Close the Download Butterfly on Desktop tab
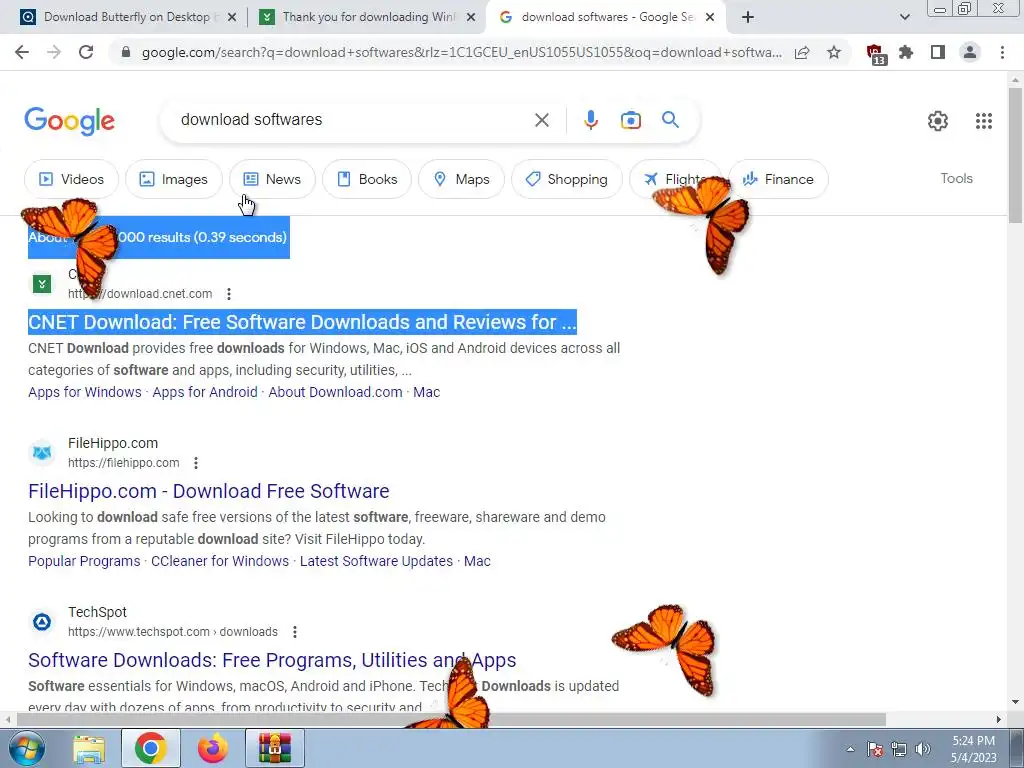Viewport: 1024px width, 768px height. 231,18
